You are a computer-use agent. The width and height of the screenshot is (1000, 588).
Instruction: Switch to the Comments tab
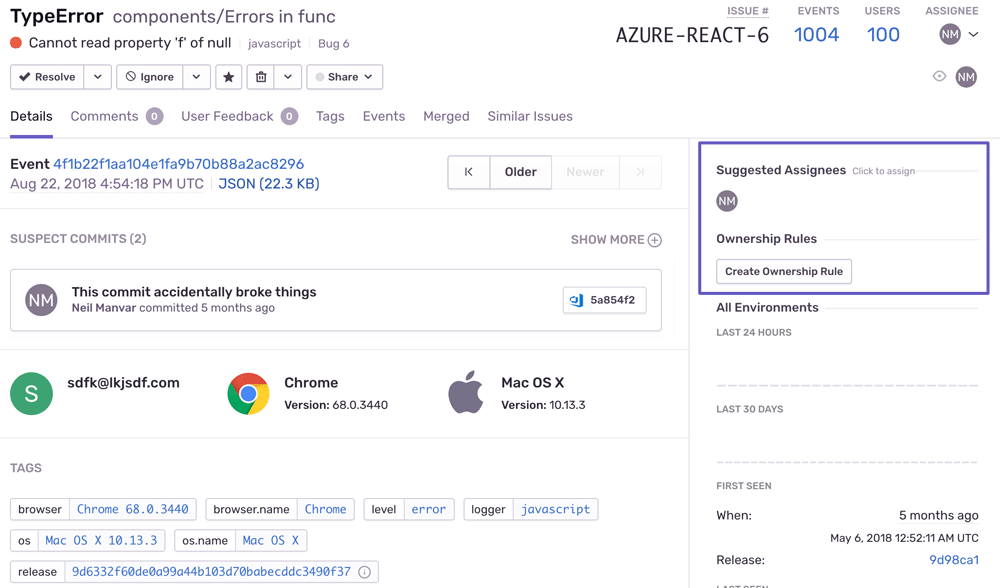pos(104,116)
